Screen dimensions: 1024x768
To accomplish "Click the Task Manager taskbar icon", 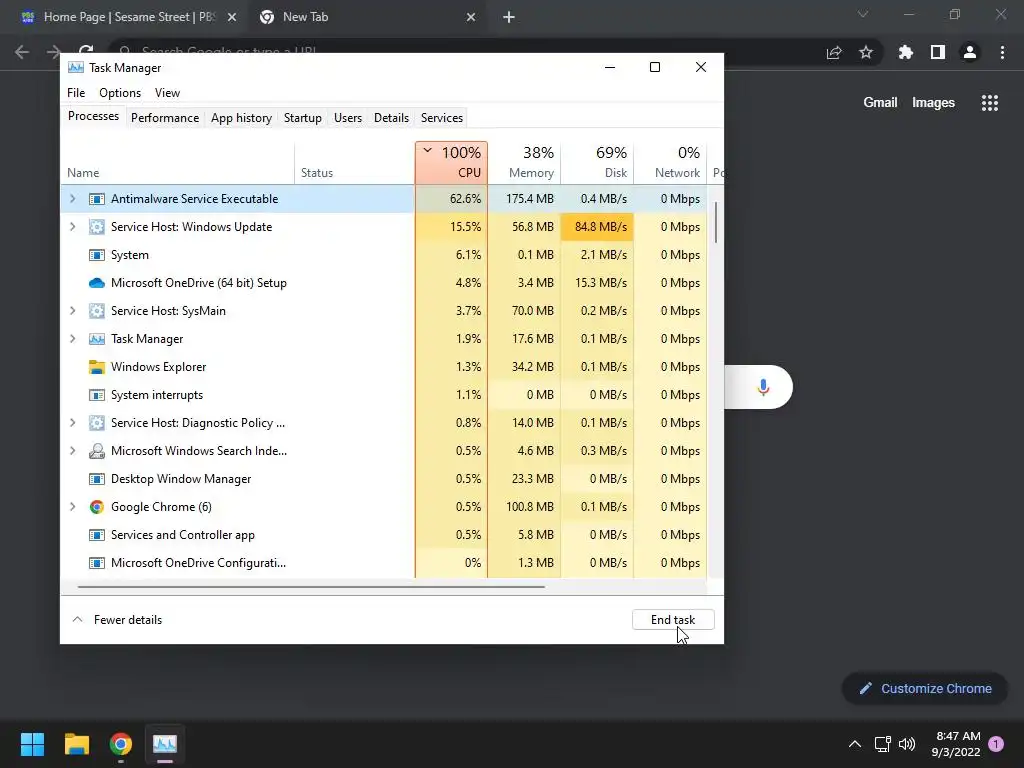I will [165, 744].
